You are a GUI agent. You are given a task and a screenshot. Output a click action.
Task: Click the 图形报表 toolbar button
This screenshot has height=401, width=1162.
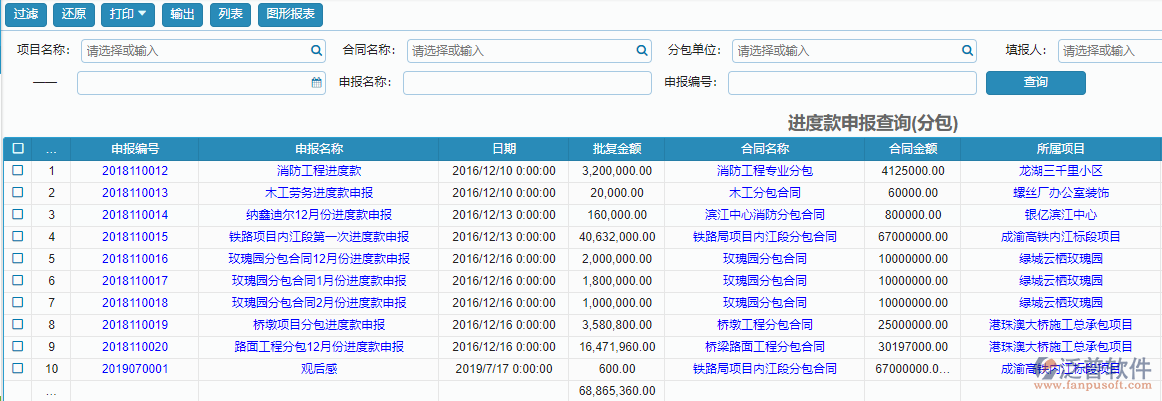click(289, 15)
